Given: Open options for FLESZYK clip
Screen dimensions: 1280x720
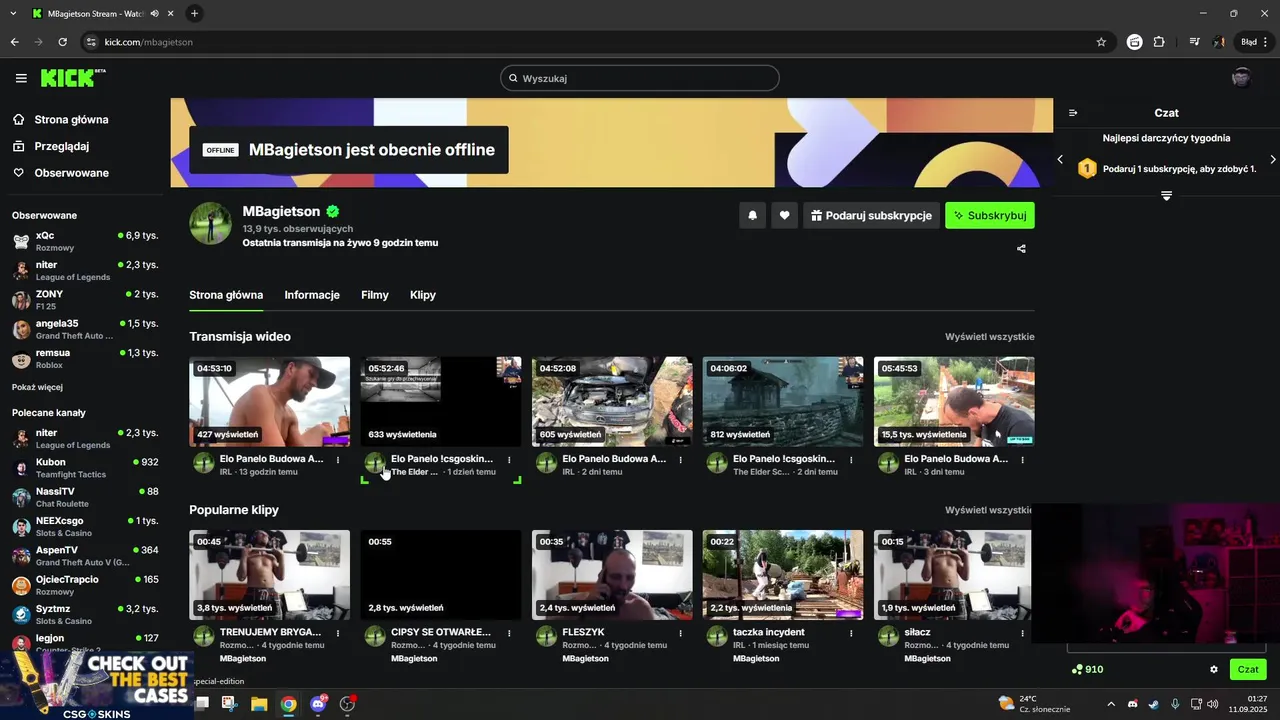Looking at the screenshot, I should (x=680, y=633).
